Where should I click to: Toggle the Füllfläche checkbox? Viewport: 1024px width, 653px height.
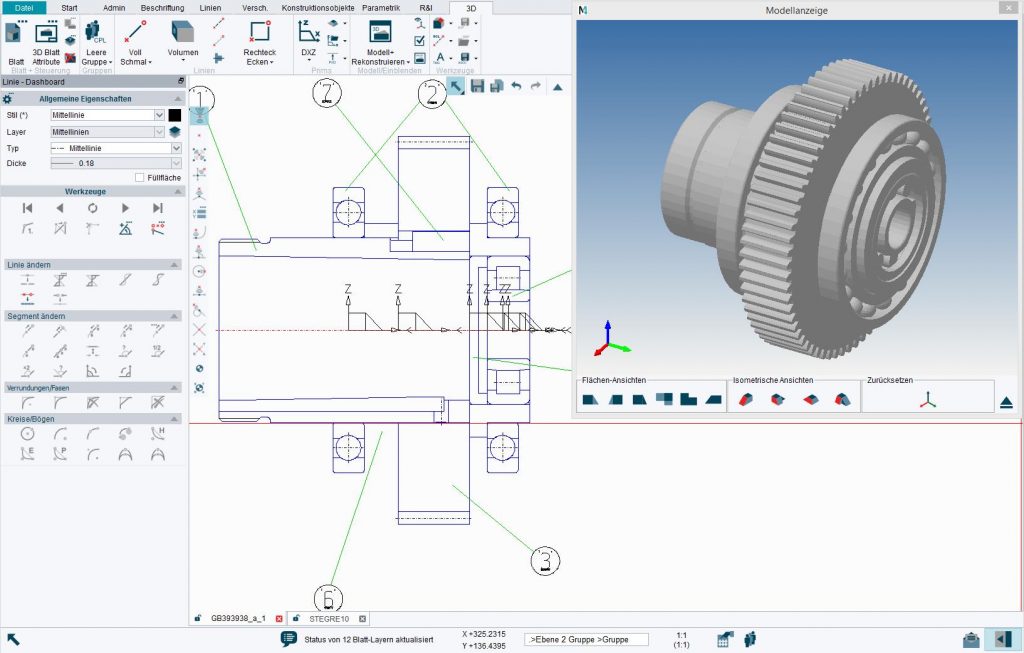140,177
